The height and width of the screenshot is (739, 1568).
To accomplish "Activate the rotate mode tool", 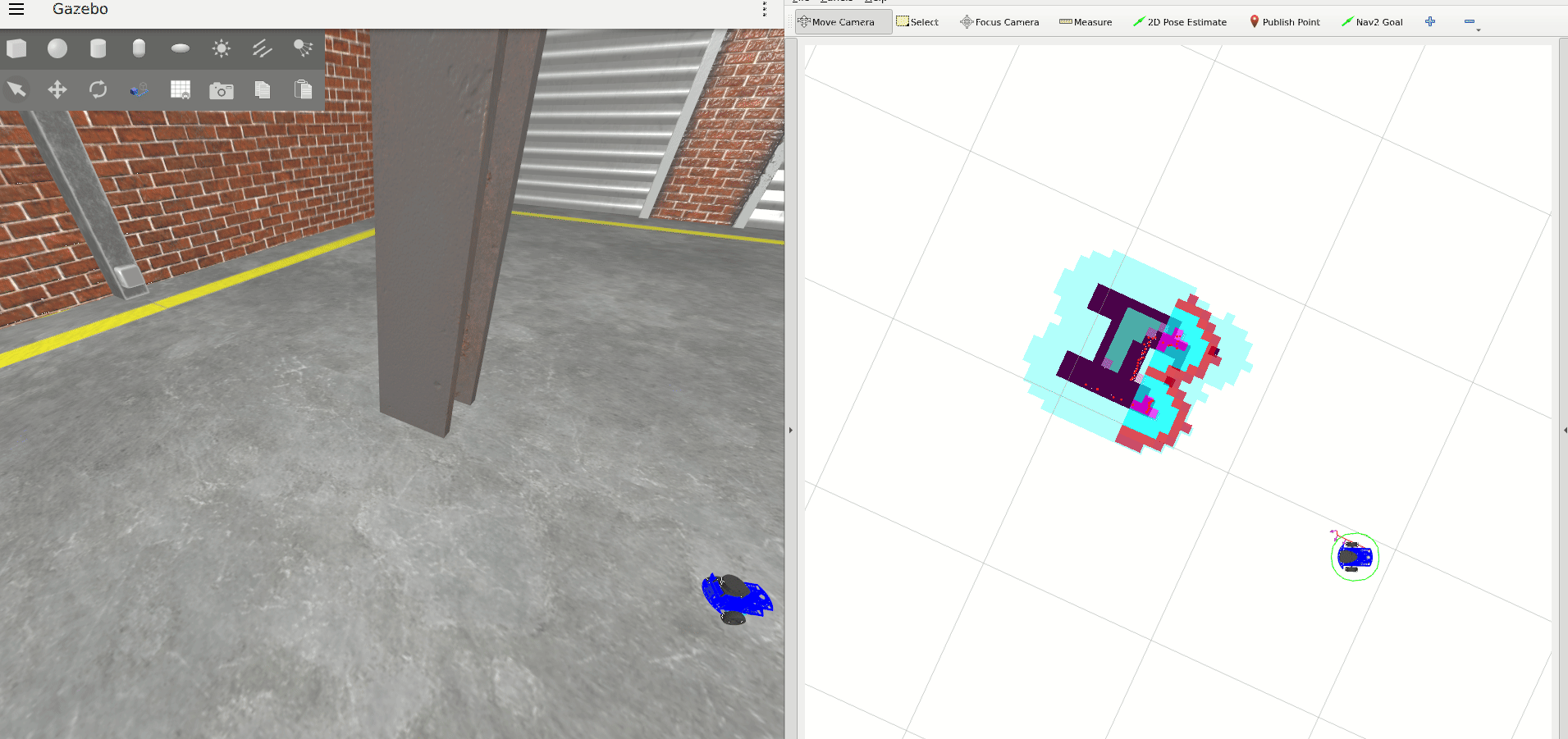I will 98,89.
